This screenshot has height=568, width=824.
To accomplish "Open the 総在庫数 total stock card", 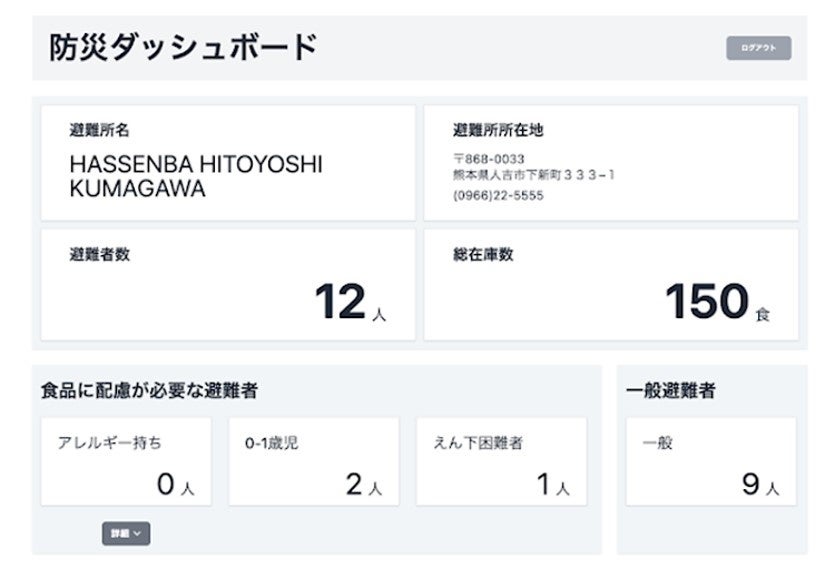I will click(x=610, y=284).
